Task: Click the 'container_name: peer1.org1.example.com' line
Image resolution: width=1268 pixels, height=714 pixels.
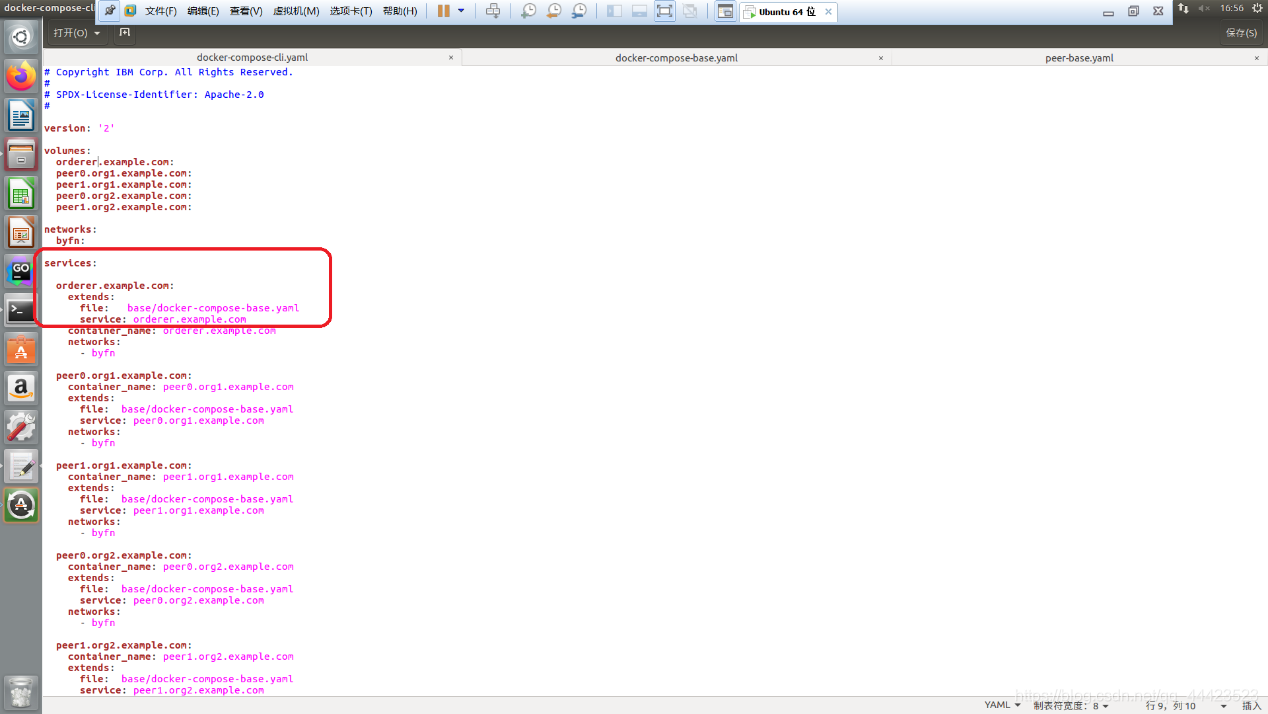Action: [x=181, y=477]
